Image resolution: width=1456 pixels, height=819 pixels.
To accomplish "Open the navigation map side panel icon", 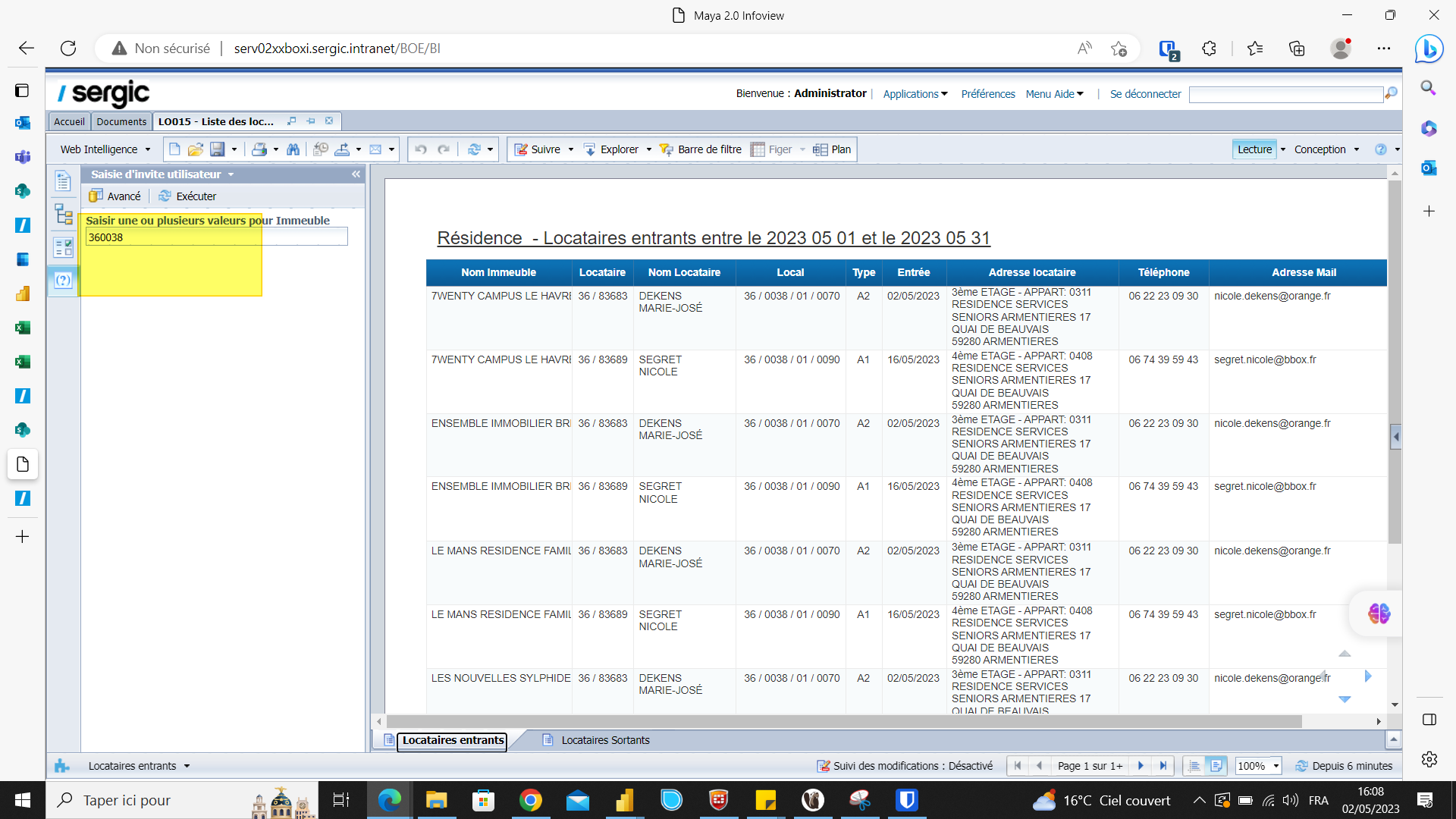I will 64,215.
